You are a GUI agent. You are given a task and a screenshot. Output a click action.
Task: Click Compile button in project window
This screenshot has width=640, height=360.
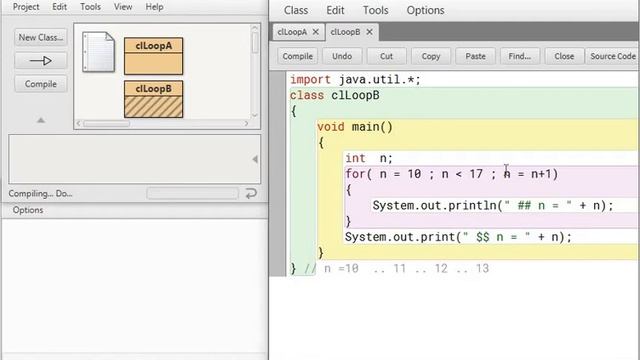pos(41,84)
